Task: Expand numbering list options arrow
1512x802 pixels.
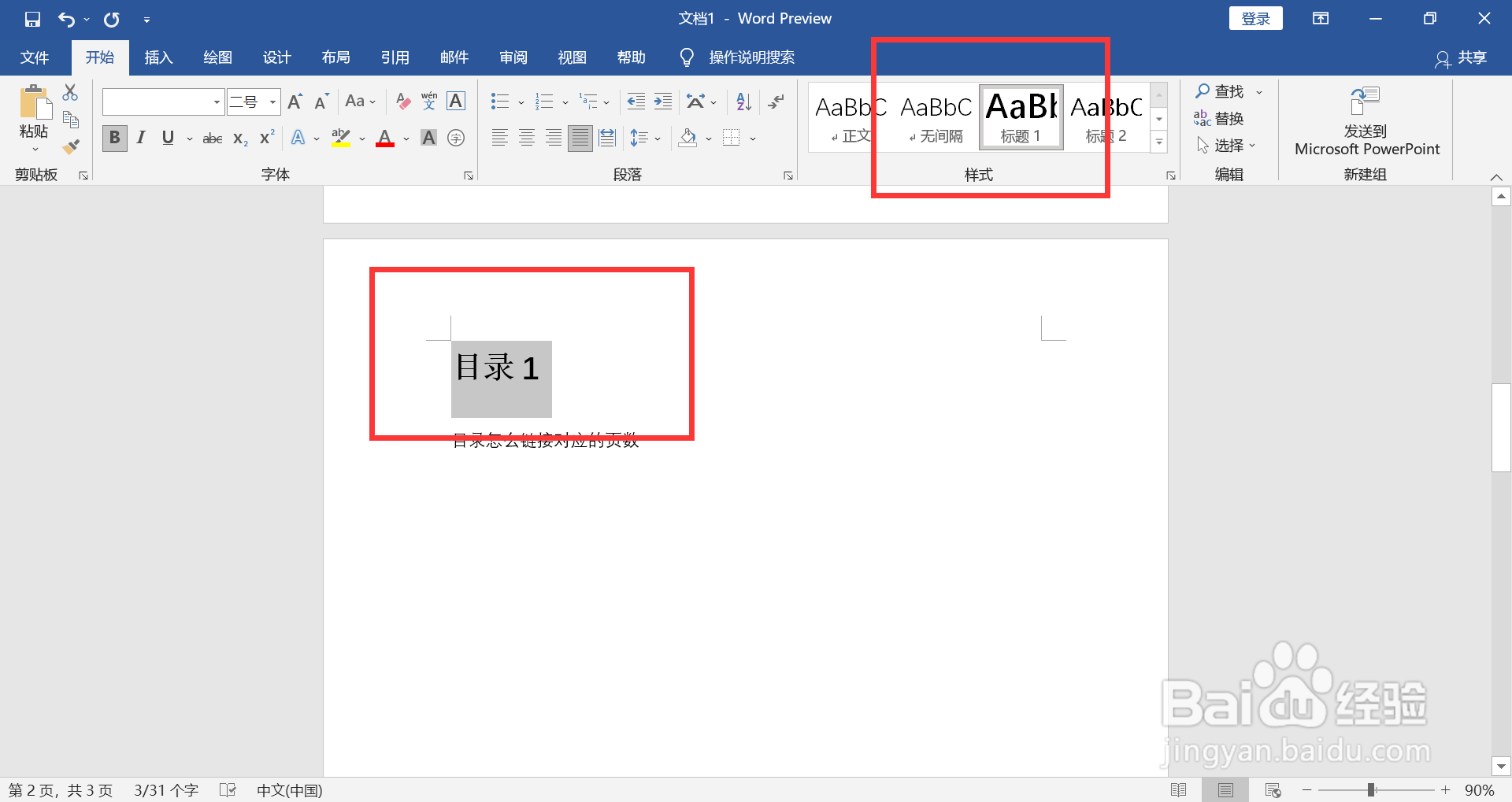Action: click(565, 102)
